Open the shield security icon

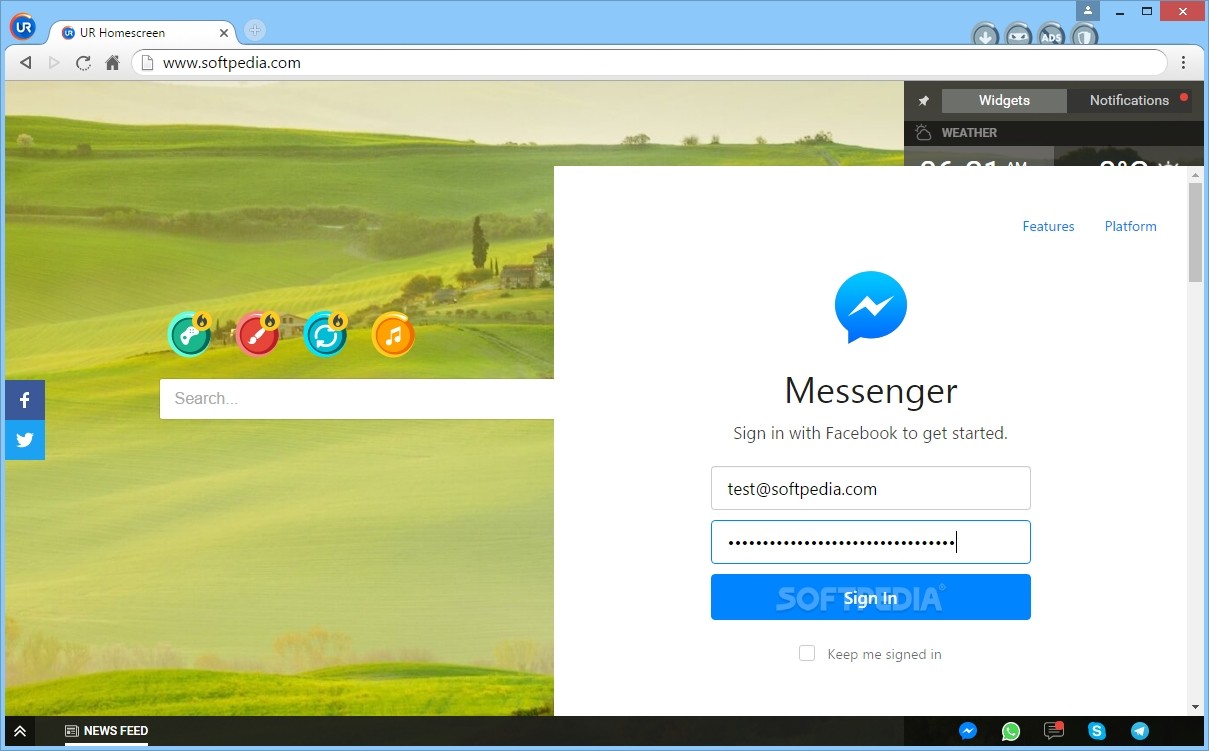pos(1084,37)
